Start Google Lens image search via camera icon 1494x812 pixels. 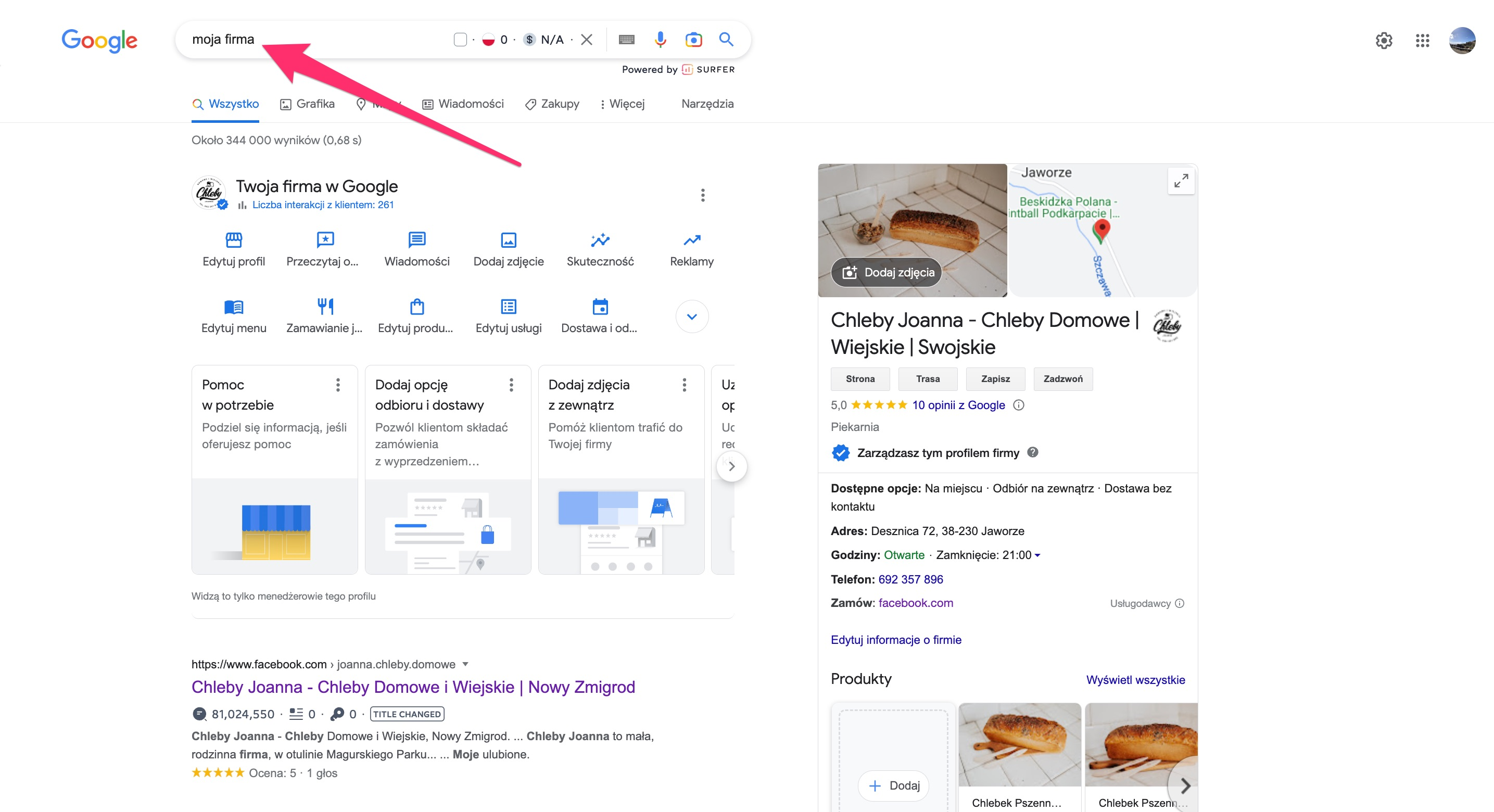coord(693,40)
